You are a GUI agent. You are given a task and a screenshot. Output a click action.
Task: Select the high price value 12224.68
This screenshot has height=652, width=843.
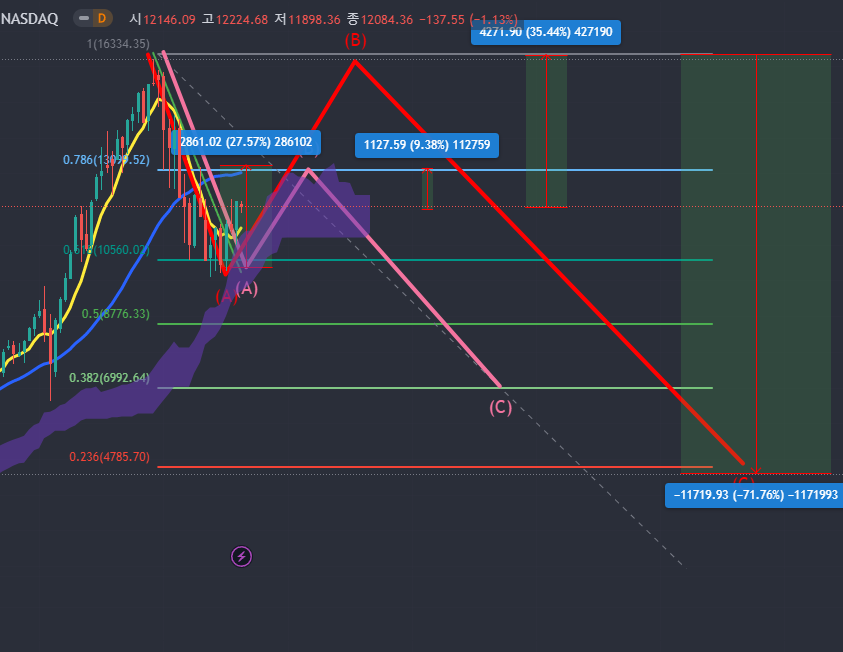coord(242,20)
